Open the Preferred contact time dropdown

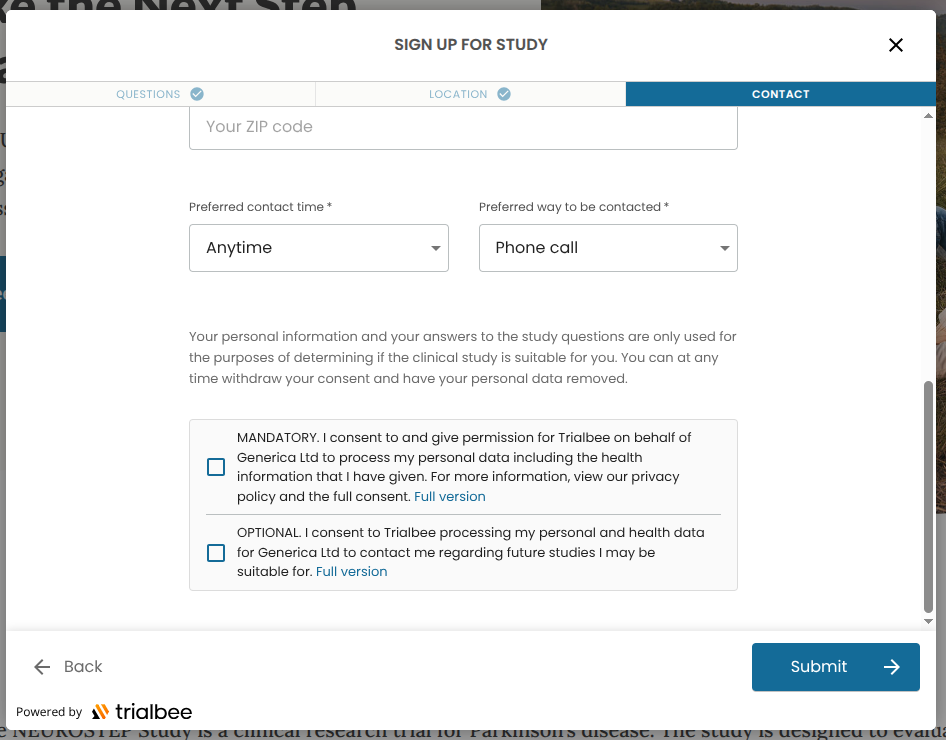point(318,247)
